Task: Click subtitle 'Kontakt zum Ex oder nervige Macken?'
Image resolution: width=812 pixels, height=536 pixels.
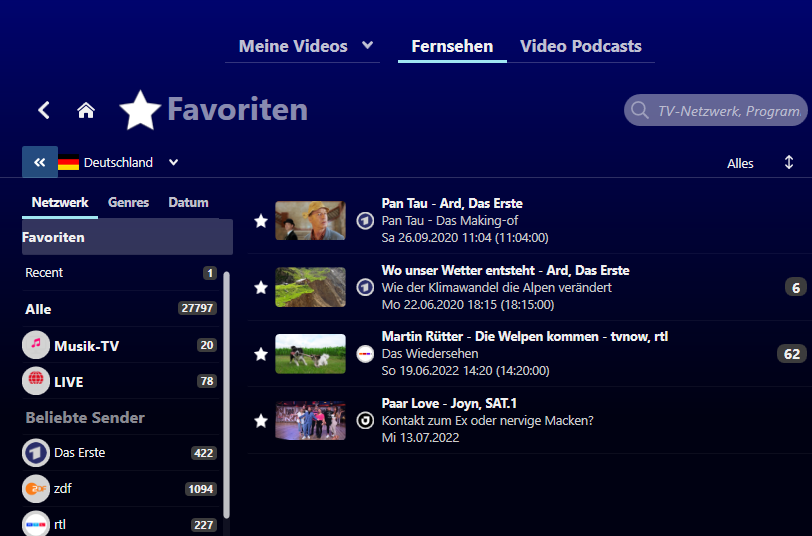Action: tap(487, 421)
